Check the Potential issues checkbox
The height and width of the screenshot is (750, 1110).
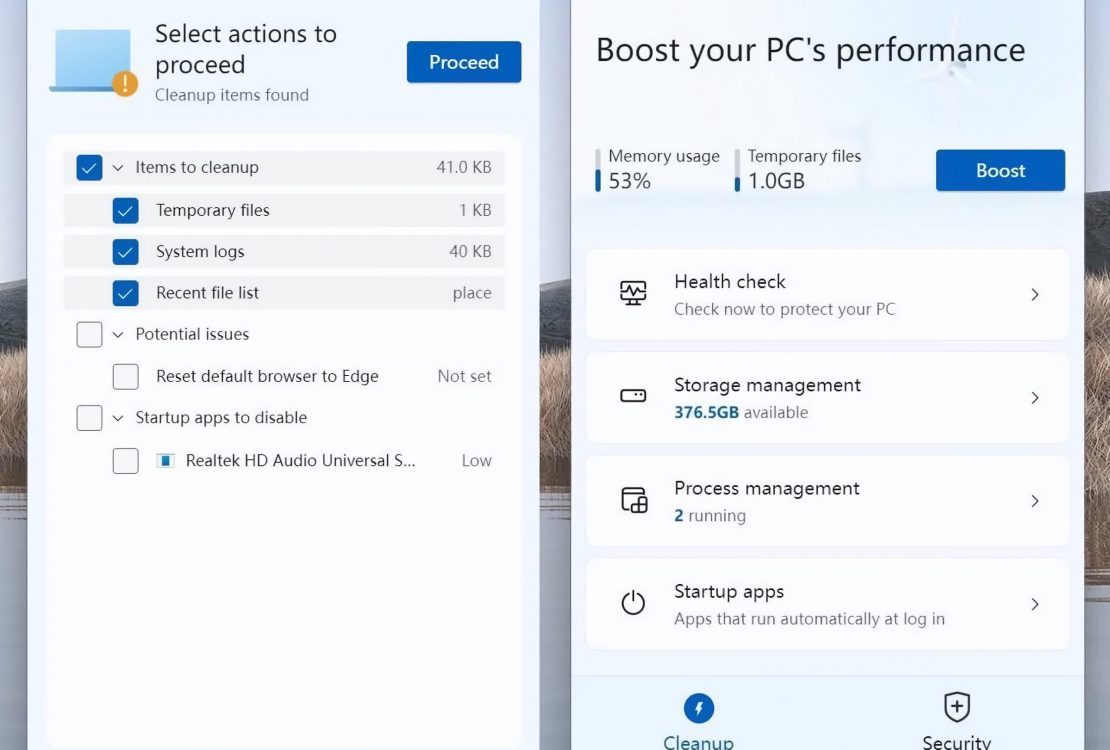coord(89,334)
